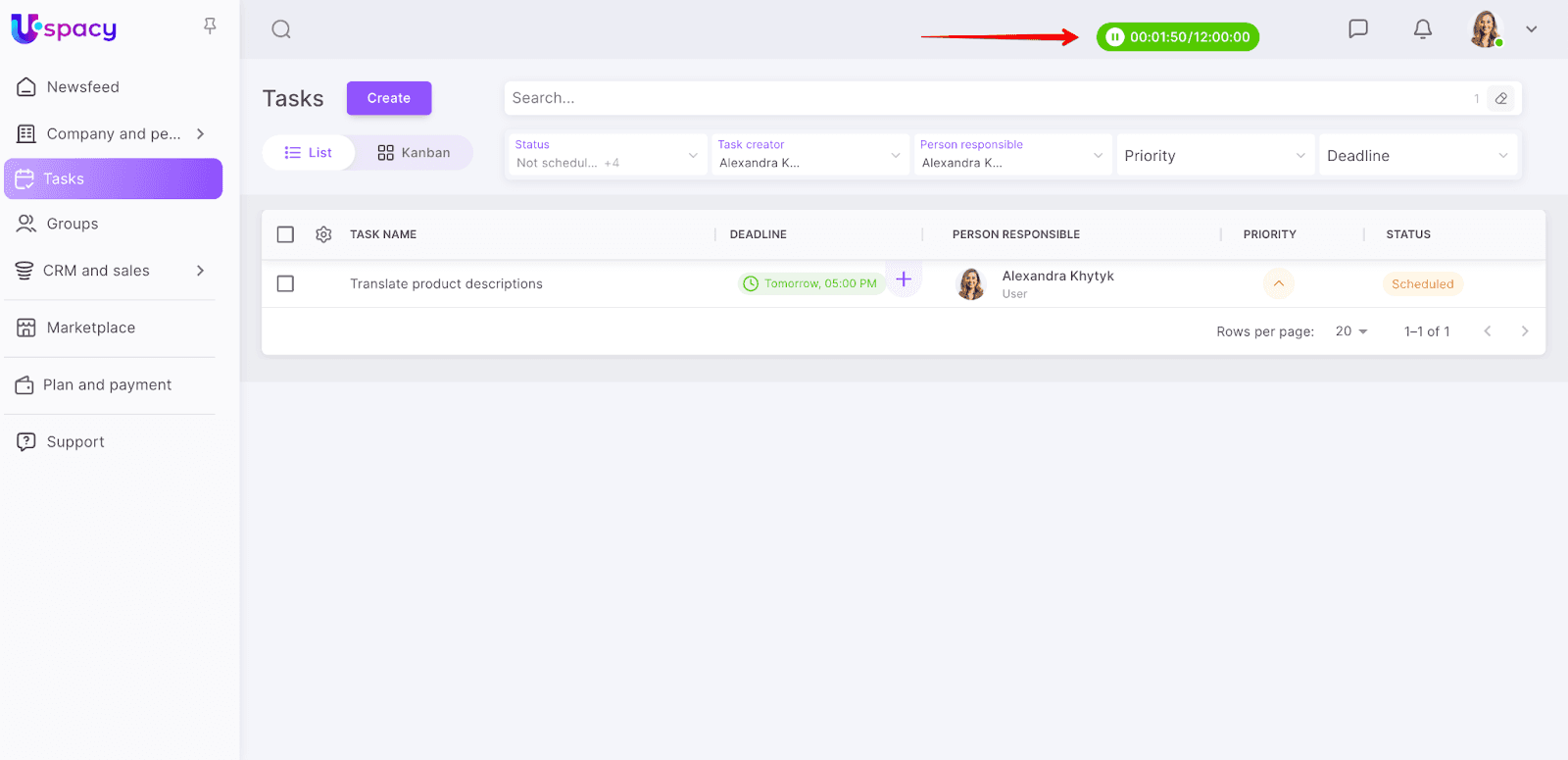The width and height of the screenshot is (1568, 760).
Task: Click the PRIORITY column header
Action: tap(1270, 234)
